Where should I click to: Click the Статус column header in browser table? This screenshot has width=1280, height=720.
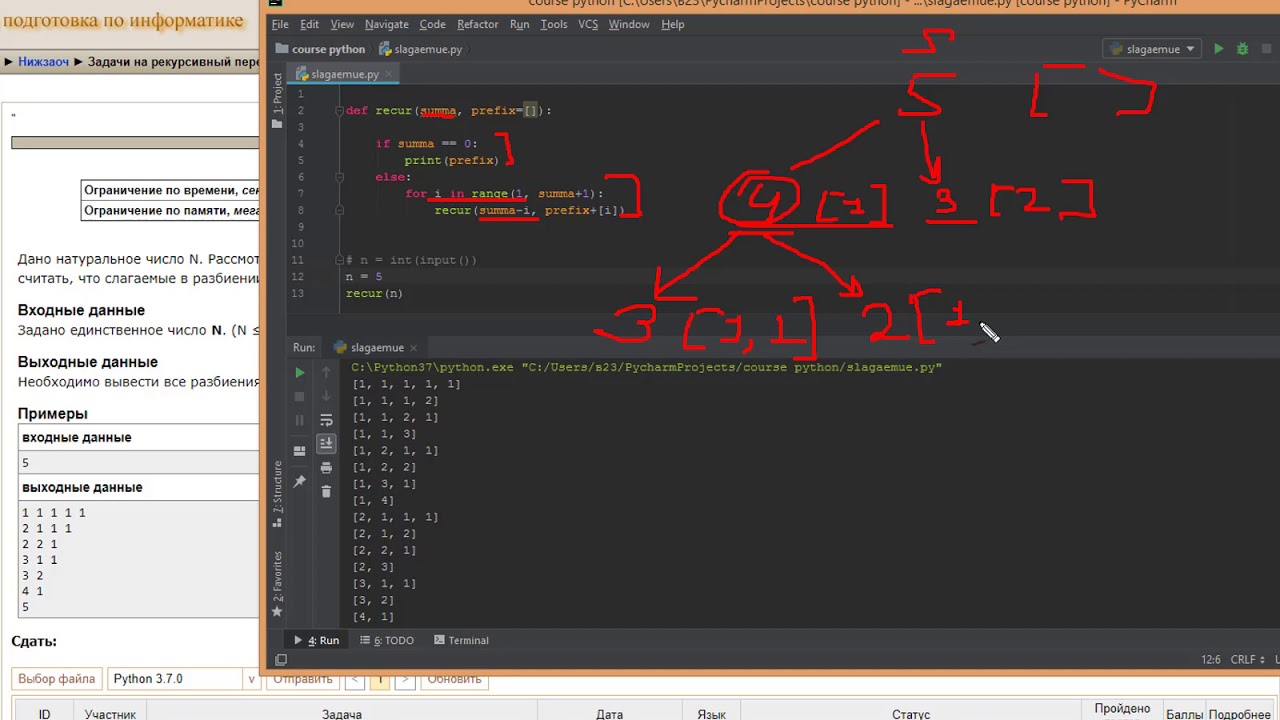tap(911, 714)
